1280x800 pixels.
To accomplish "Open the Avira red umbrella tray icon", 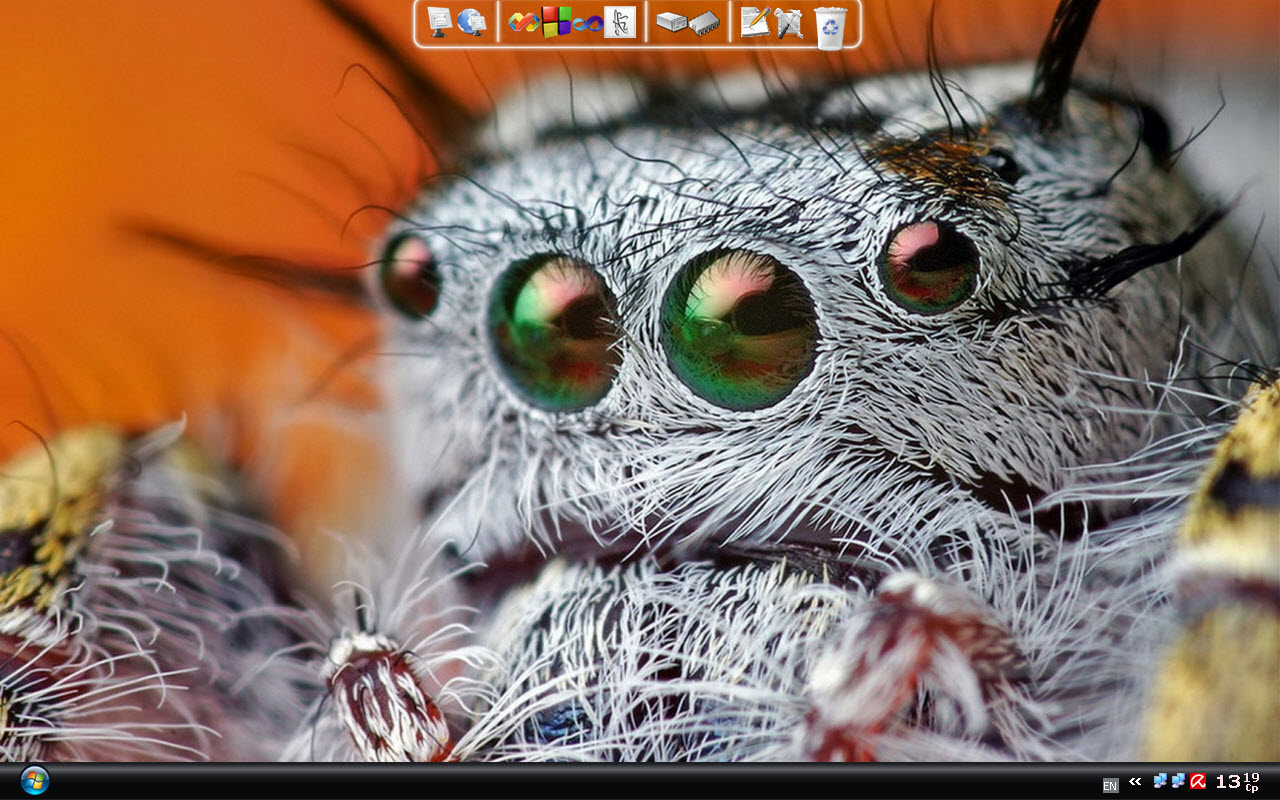I will click(1197, 781).
